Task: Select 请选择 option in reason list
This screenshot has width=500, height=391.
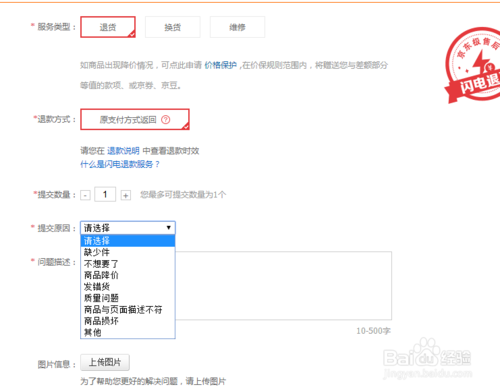Action: click(128, 241)
